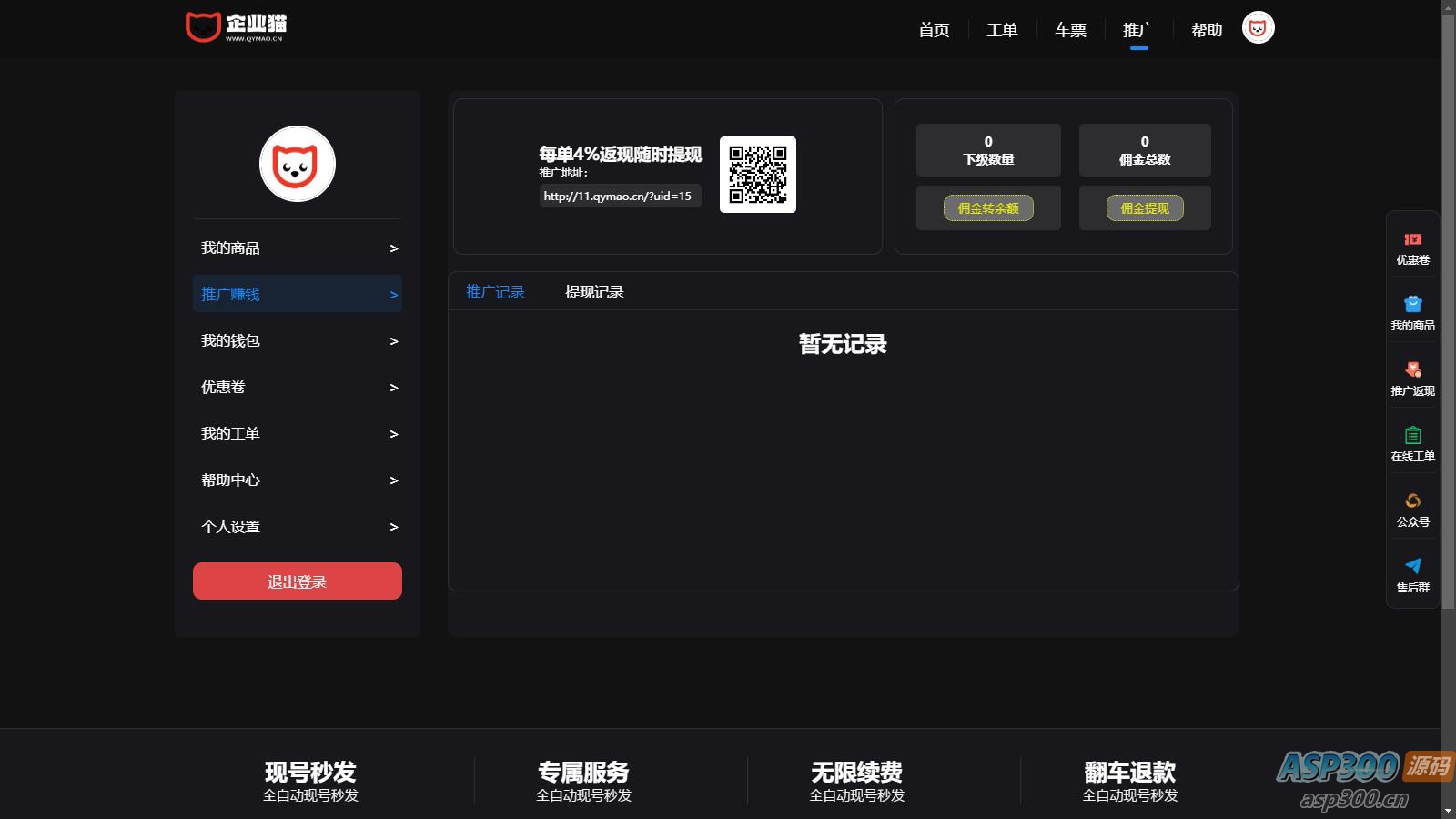
Task: Click the 佣金转余额 button
Action: [988, 208]
